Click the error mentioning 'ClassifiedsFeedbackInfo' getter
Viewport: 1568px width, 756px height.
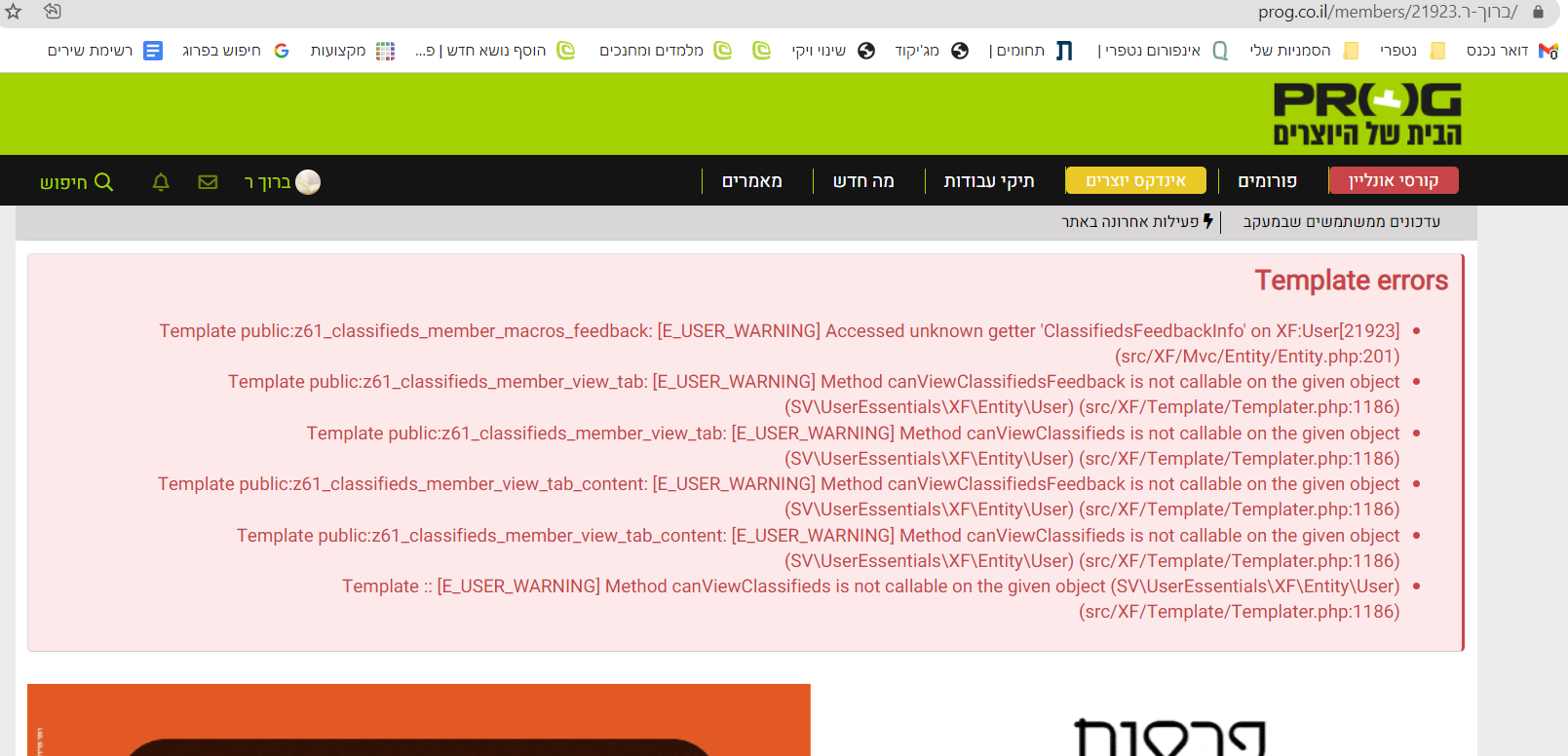[780, 344]
